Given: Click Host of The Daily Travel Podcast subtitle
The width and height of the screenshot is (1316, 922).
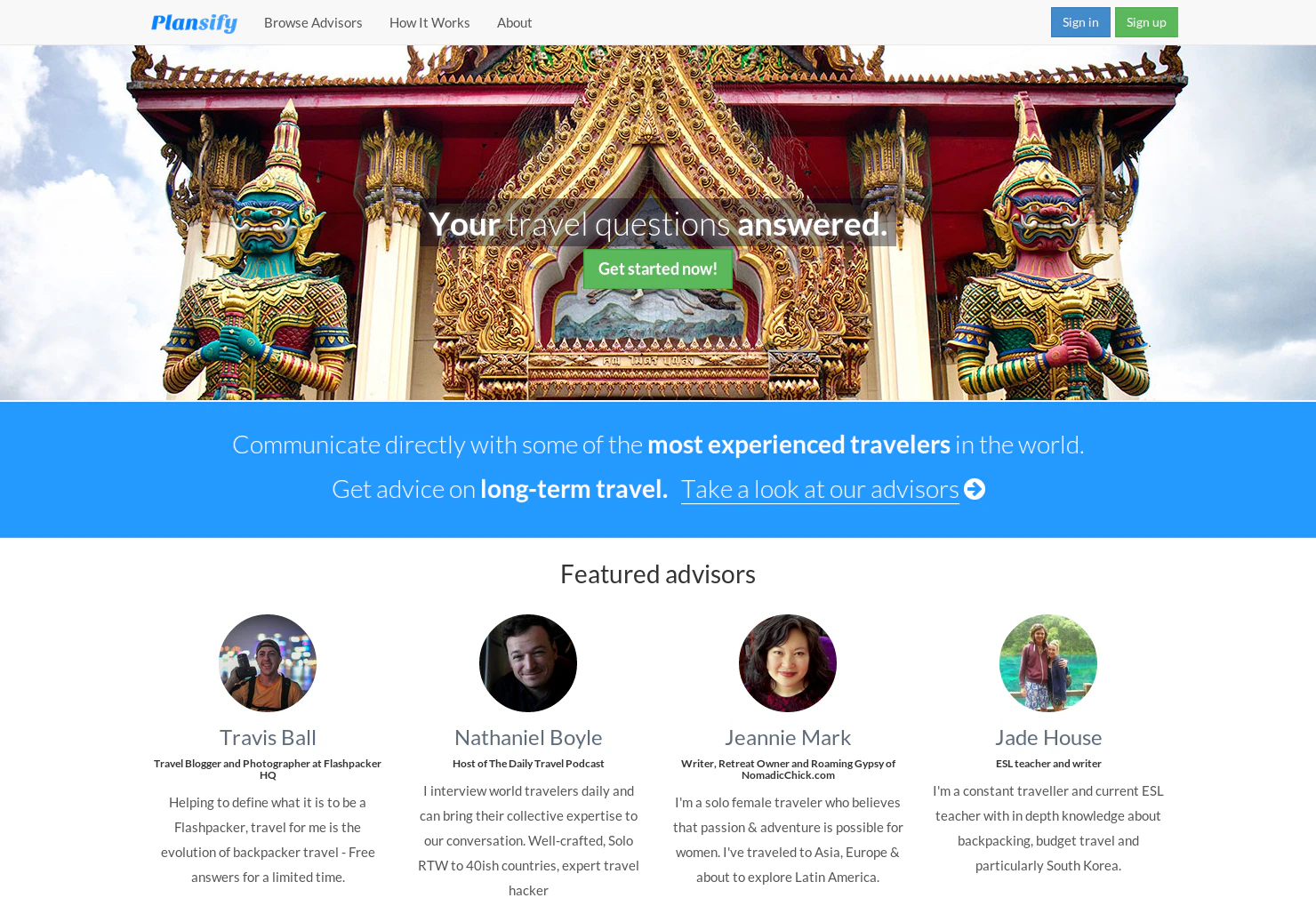Looking at the screenshot, I should click(528, 764).
